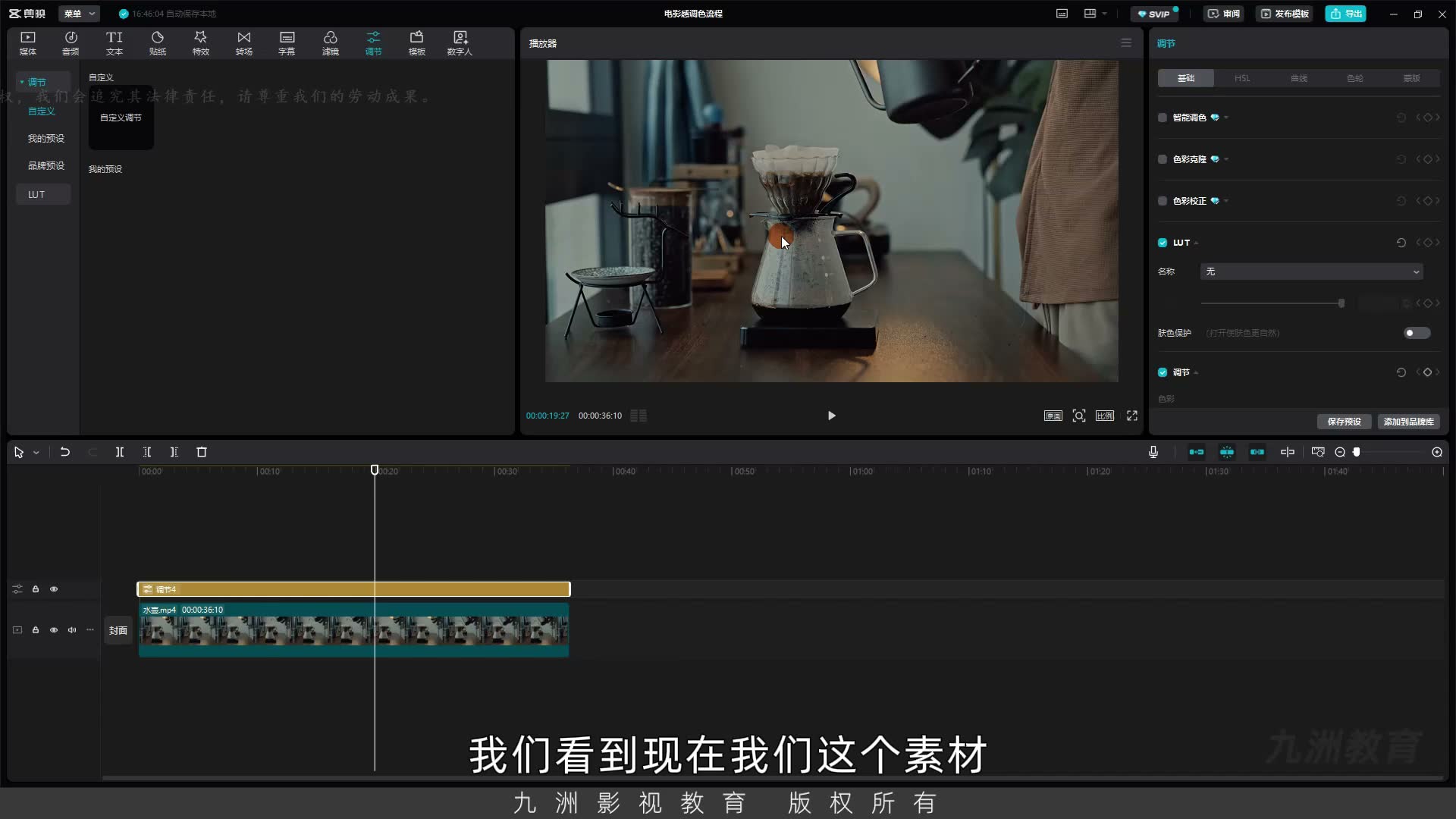This screenshot has width=1456, height=819.
Task: Uncheck the LUT checkbox
Action: tap(1163, 243)
